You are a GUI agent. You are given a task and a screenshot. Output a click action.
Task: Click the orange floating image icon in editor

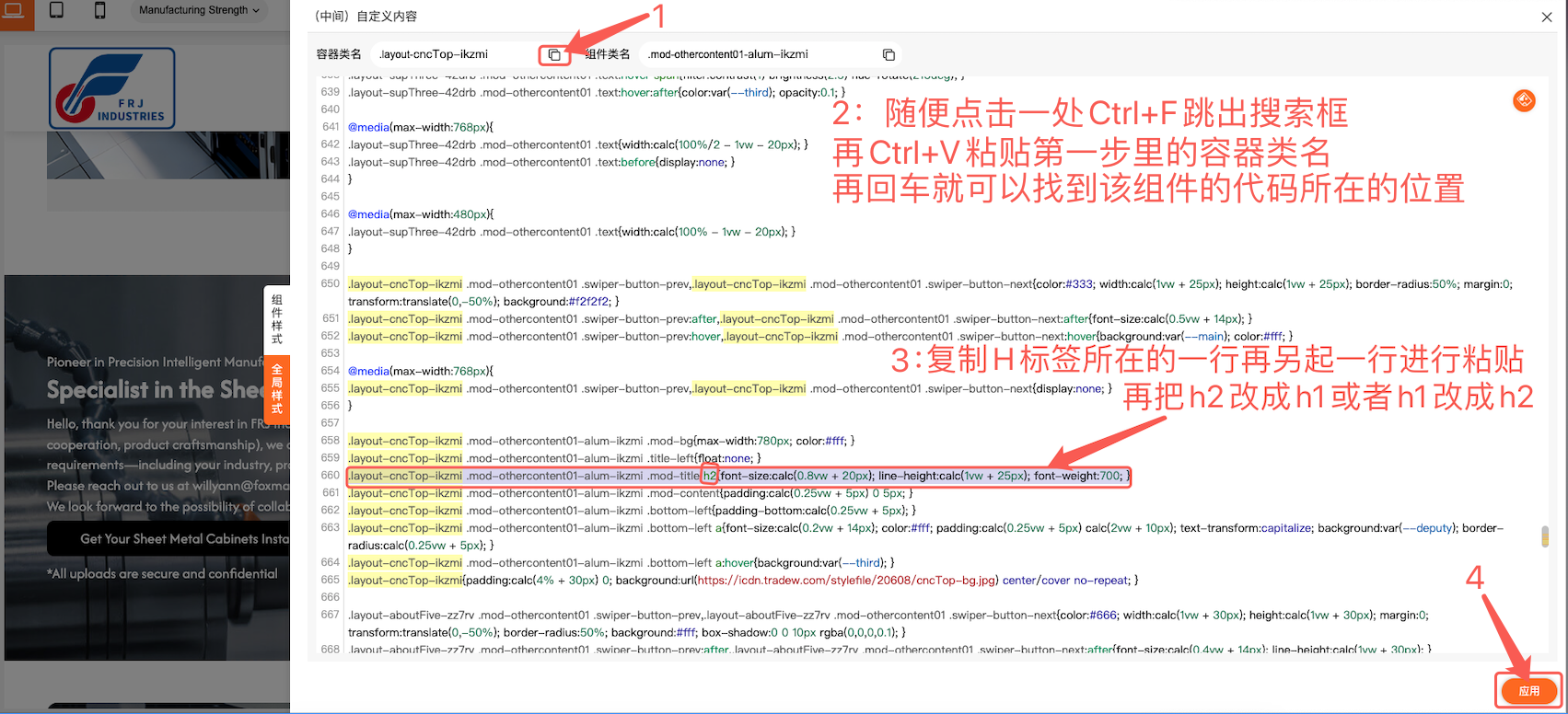point(1524,100)
